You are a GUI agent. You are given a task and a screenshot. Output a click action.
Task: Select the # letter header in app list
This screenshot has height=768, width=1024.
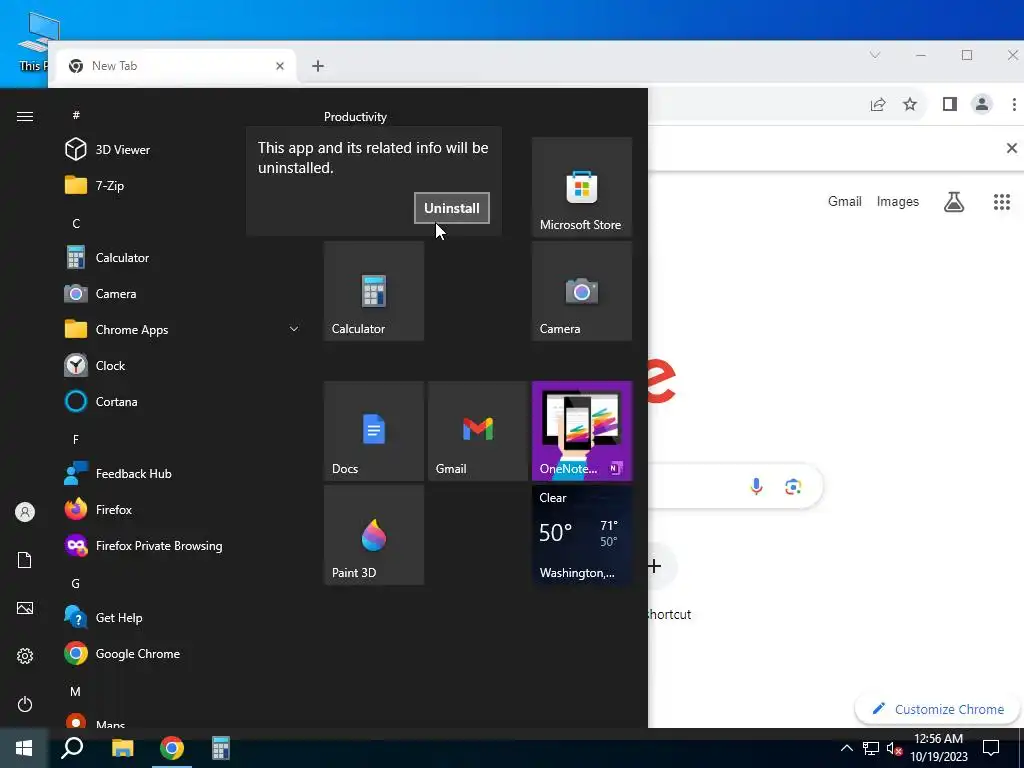pyautogui.click(x=76, y=115)
